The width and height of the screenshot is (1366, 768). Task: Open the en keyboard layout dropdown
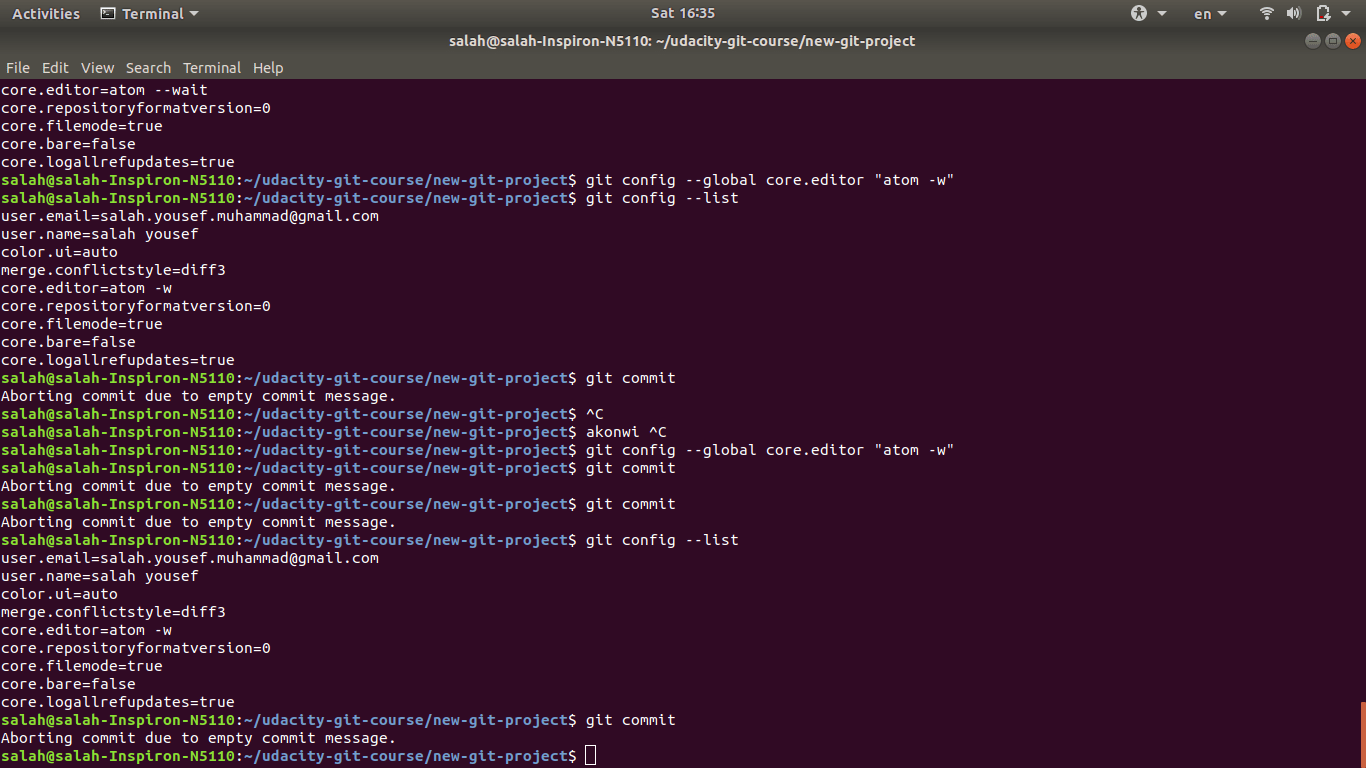tap(1210, 13)
